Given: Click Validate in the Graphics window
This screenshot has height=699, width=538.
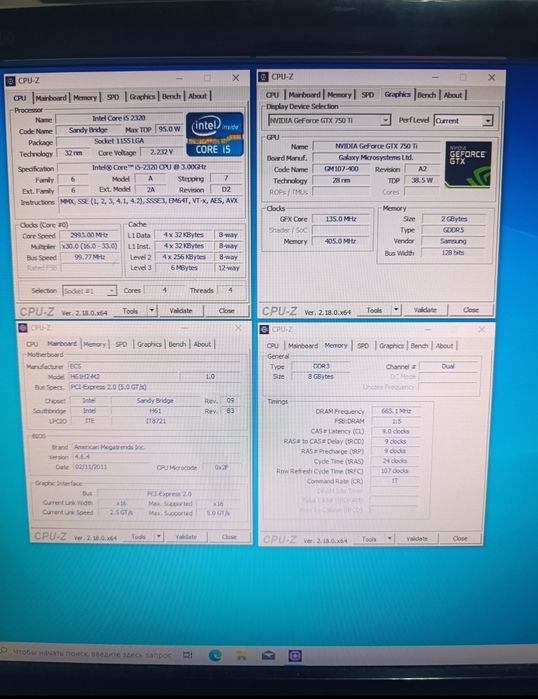Looking at the screenshot, I should [425, 309].
